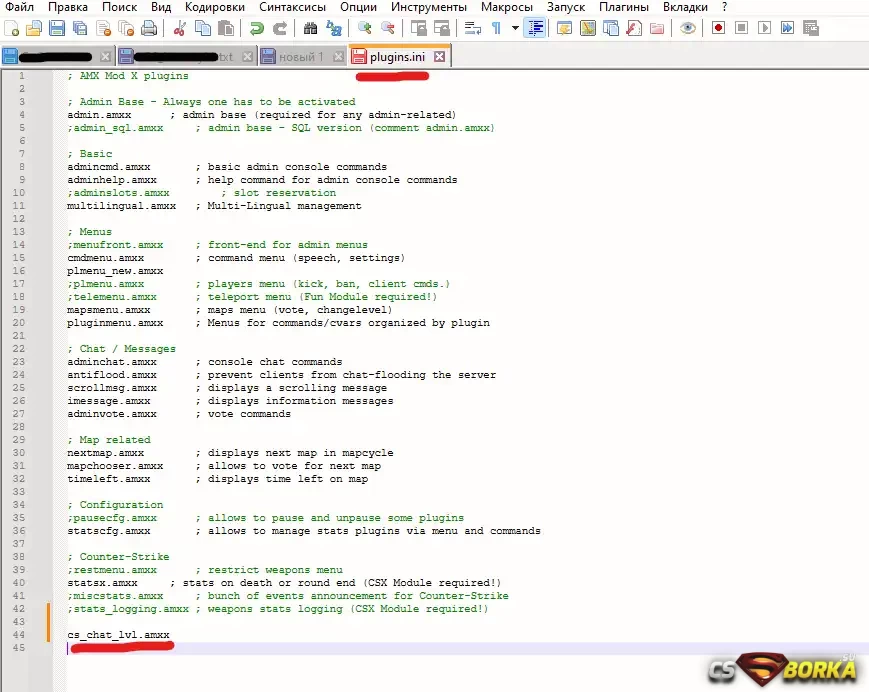Close the plugins.ini tab
Viewport: 869px width, 692px height.
[439, 57]
